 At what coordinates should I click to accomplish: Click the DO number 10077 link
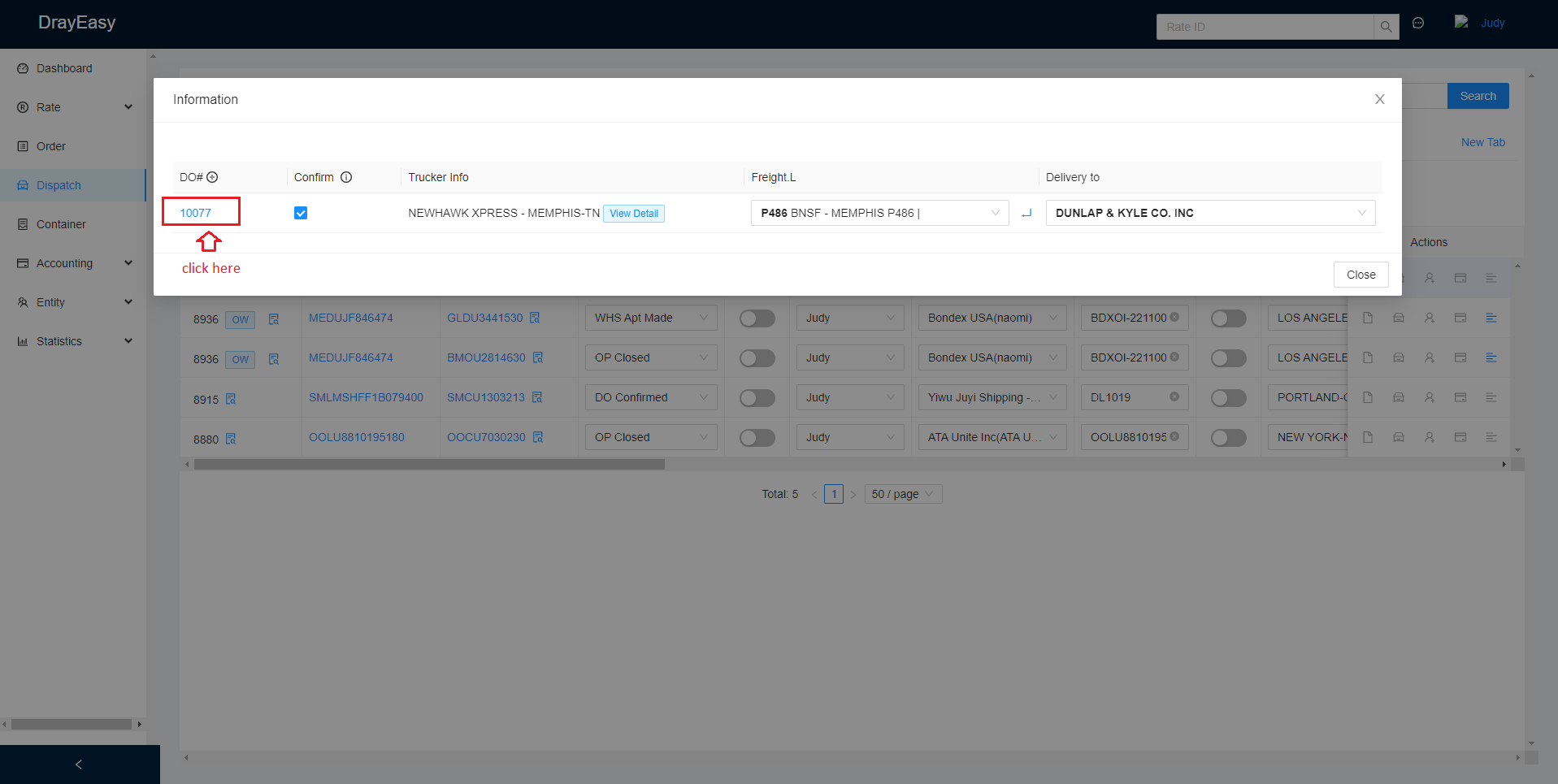(x=196, y=213)
